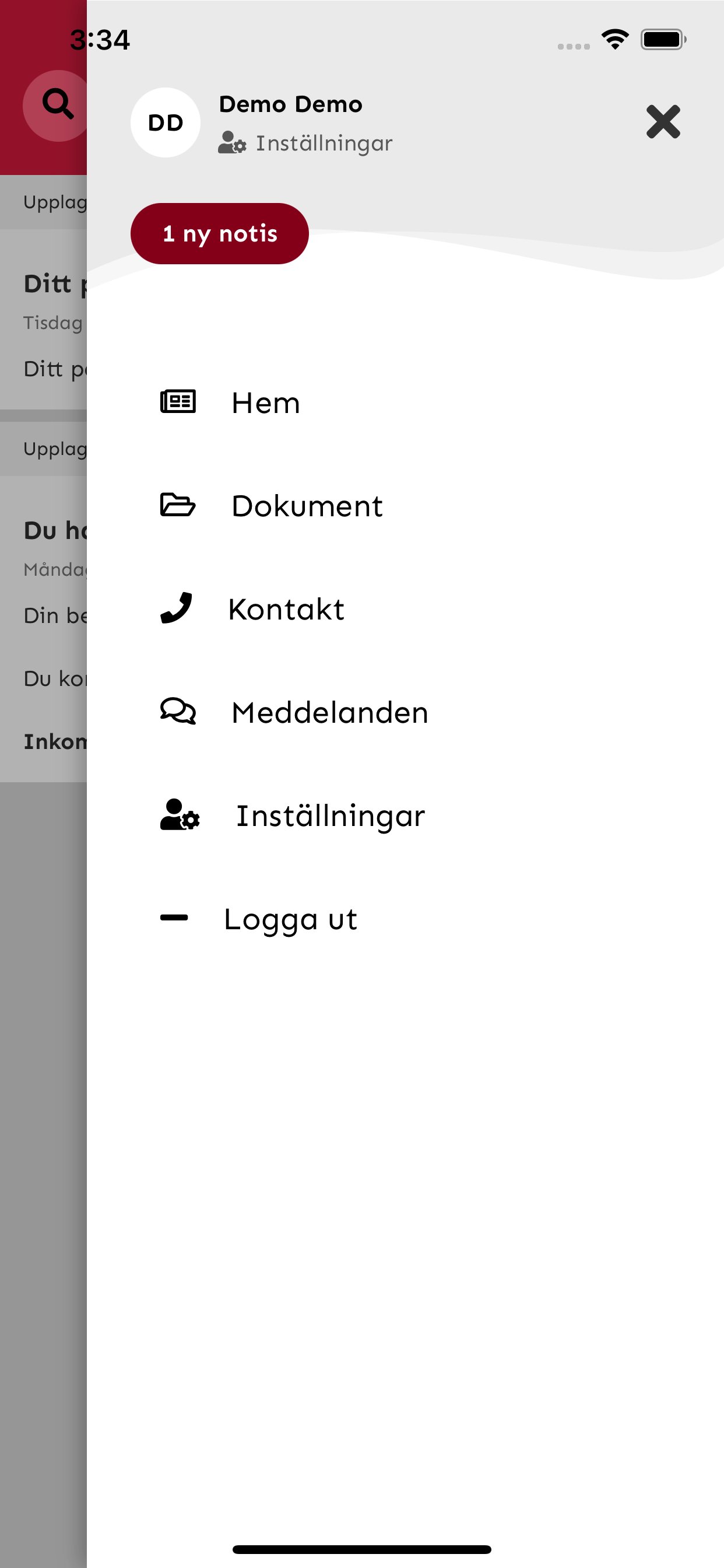Screen dimensions: 724x1568
Task: Open Meddelanden in the menu
Action: tap(330, 713)
